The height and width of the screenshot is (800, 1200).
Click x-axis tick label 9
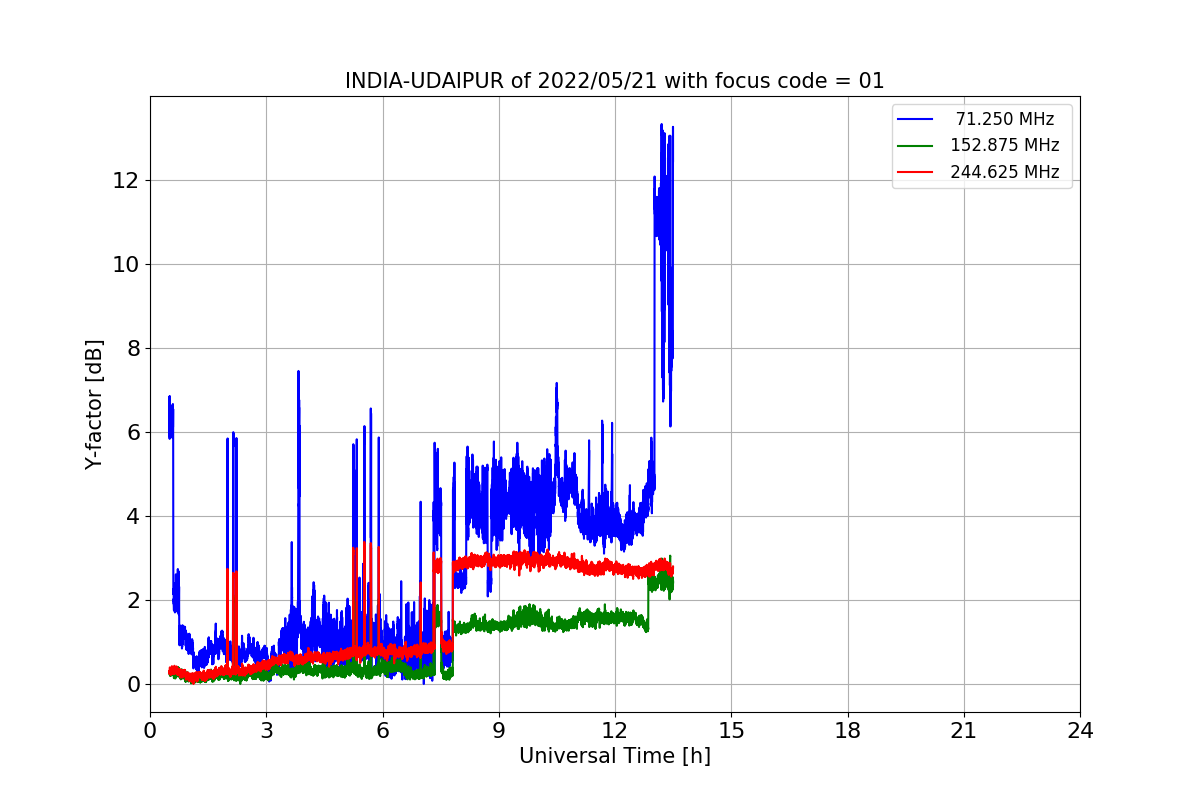[x=499, y=731]
